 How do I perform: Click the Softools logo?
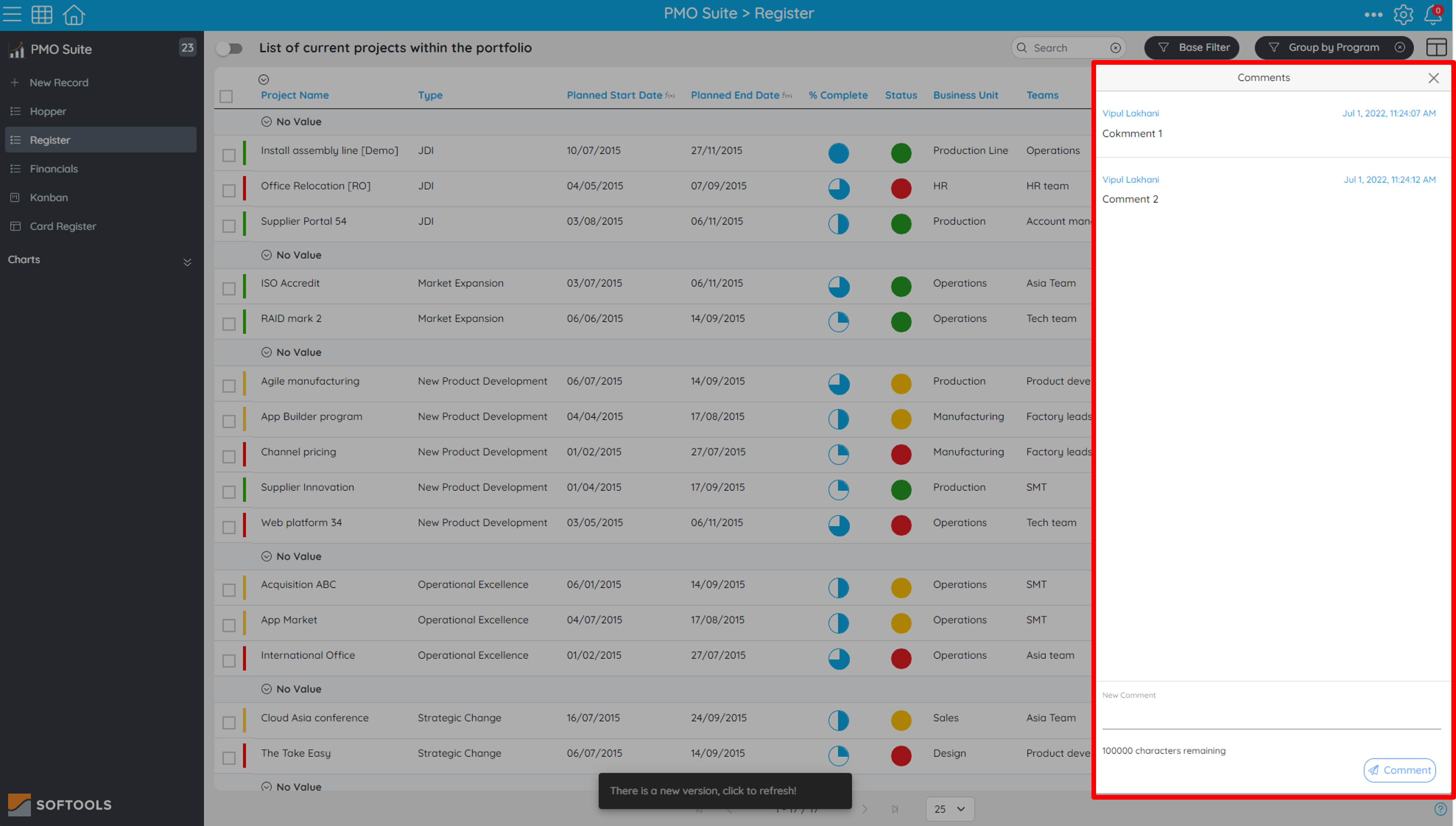59,804
